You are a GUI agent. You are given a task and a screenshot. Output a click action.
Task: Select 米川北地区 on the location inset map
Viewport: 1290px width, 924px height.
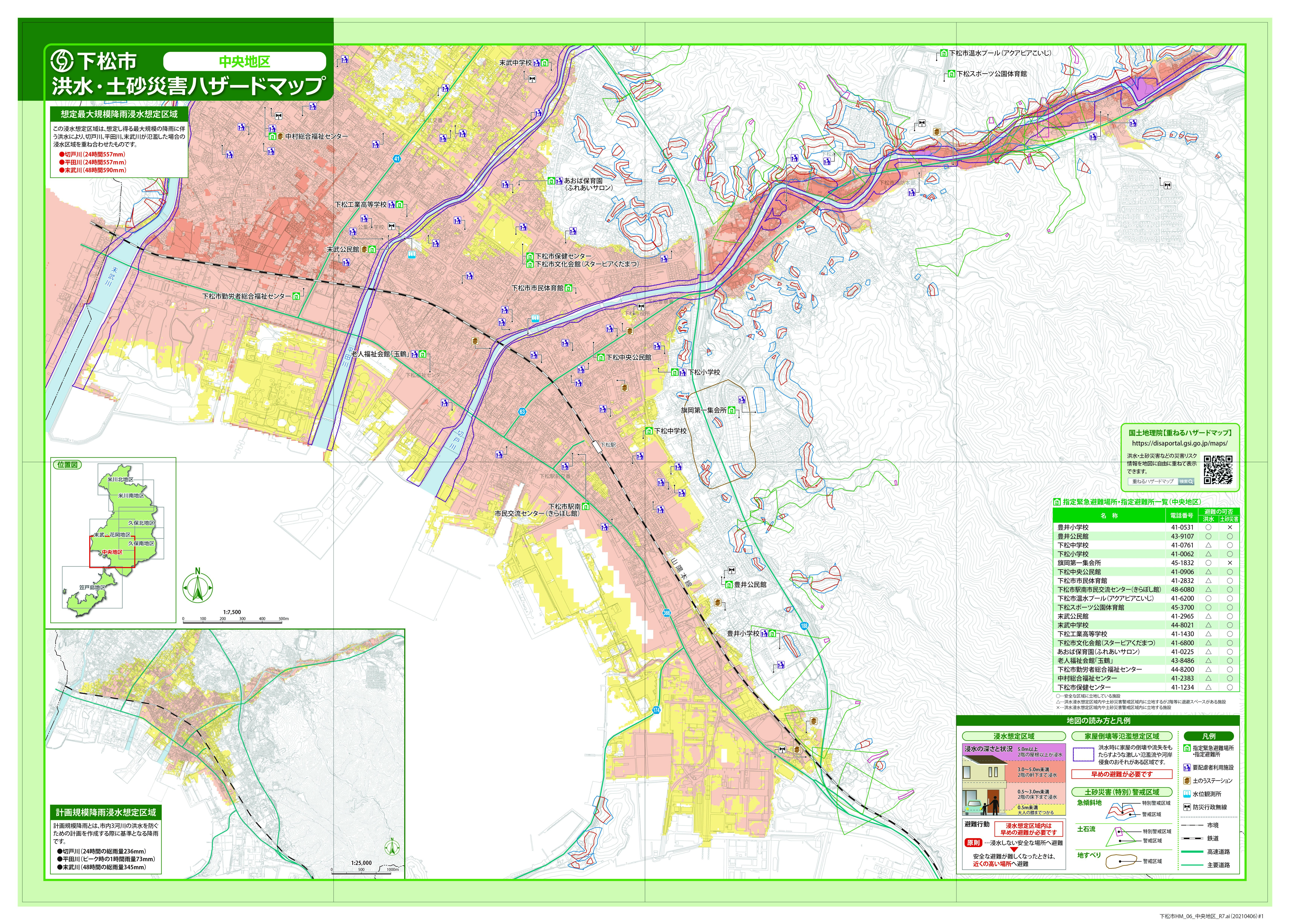pyautogui.click(x=120, y=479)
